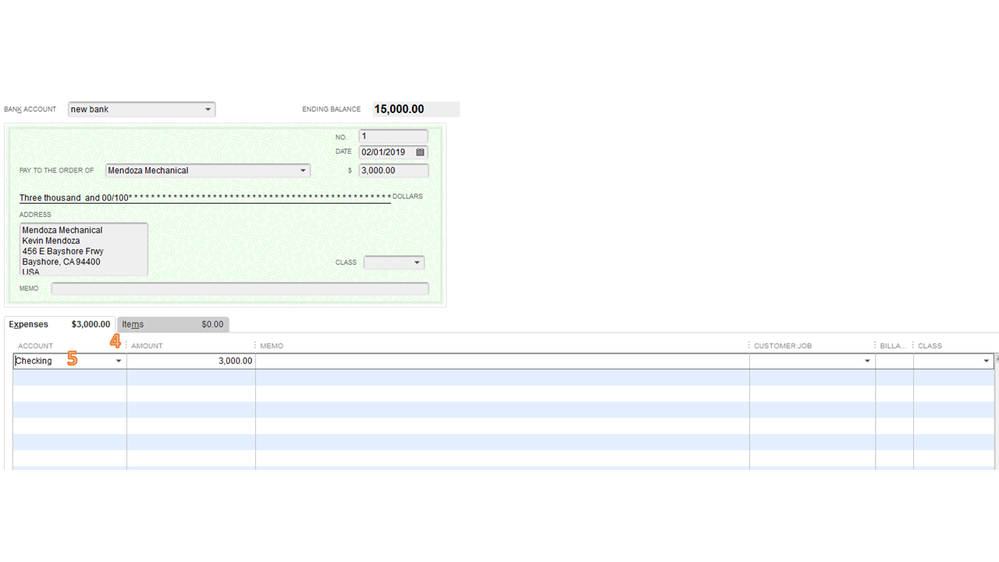Screen dimensions: 999x562
Task: Click the expense Amount cell 3,000.00
Action: [191, 361]
